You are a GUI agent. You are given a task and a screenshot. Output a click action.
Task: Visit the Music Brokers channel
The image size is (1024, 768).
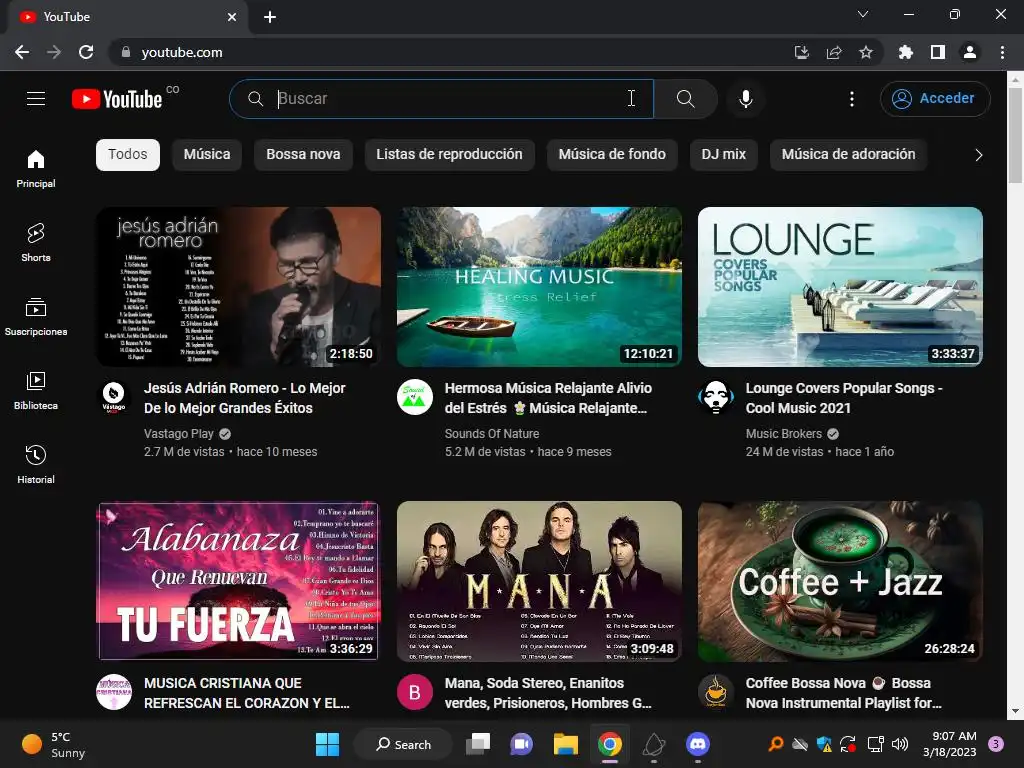[784, 434]
